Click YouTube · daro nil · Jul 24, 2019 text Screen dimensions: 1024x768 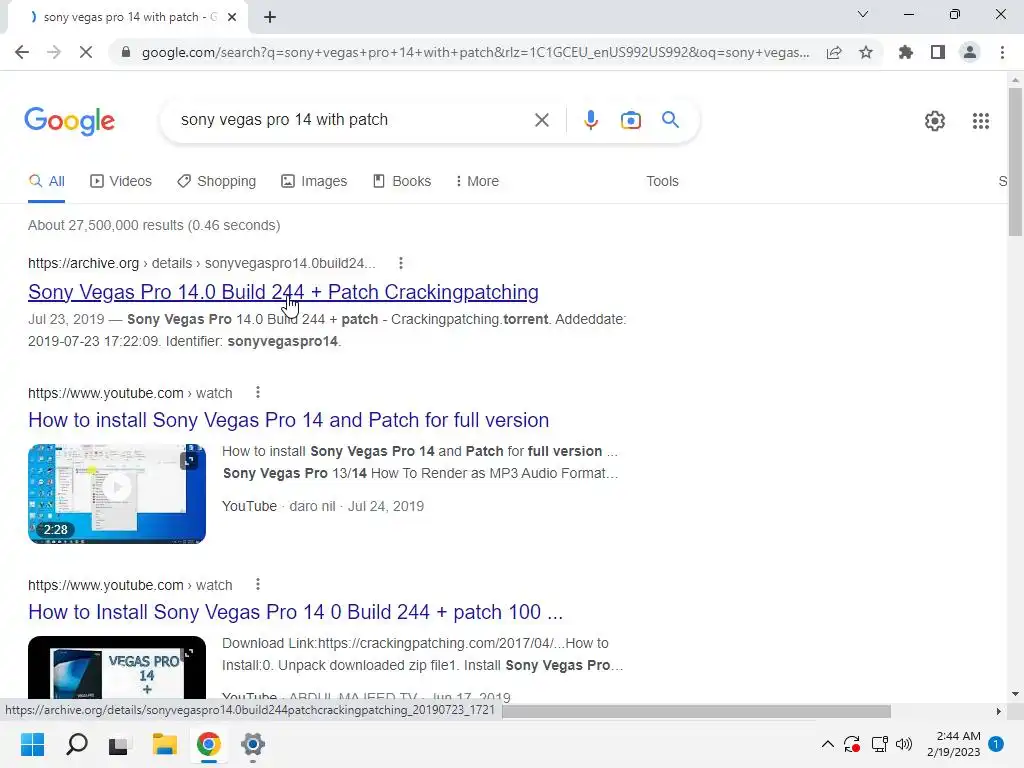pyautogui.click(x=323, y=506)
